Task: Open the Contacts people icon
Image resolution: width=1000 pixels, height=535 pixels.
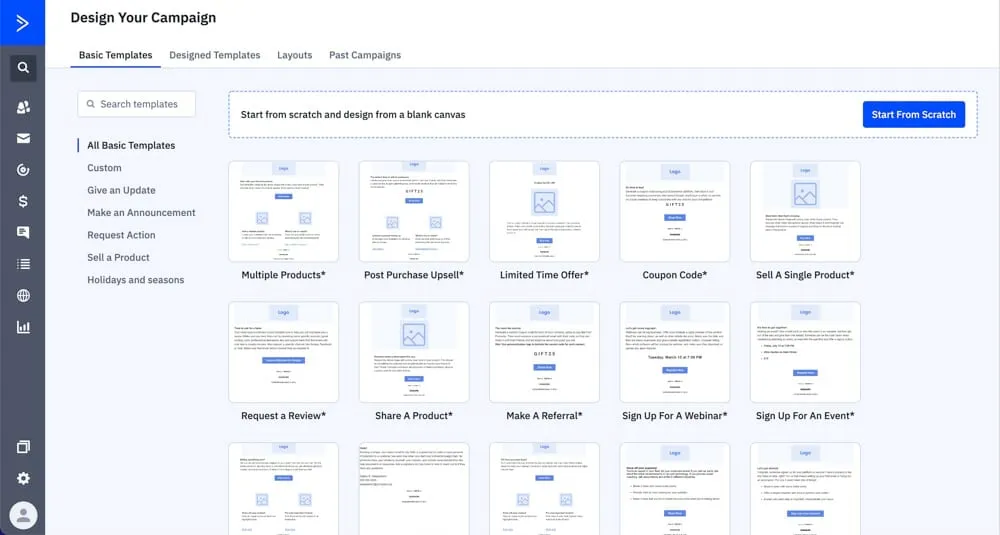Action: [x=23, y=107]
